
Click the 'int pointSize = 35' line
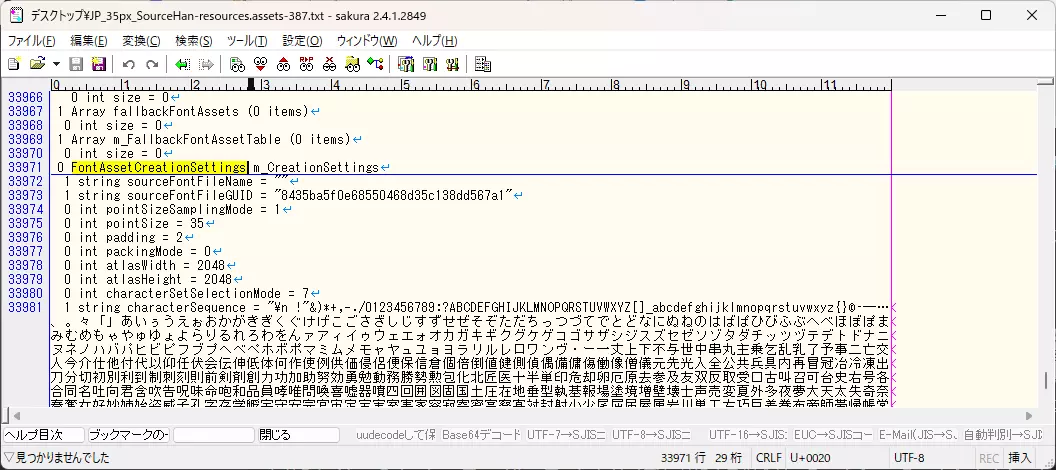coord(134,224)
